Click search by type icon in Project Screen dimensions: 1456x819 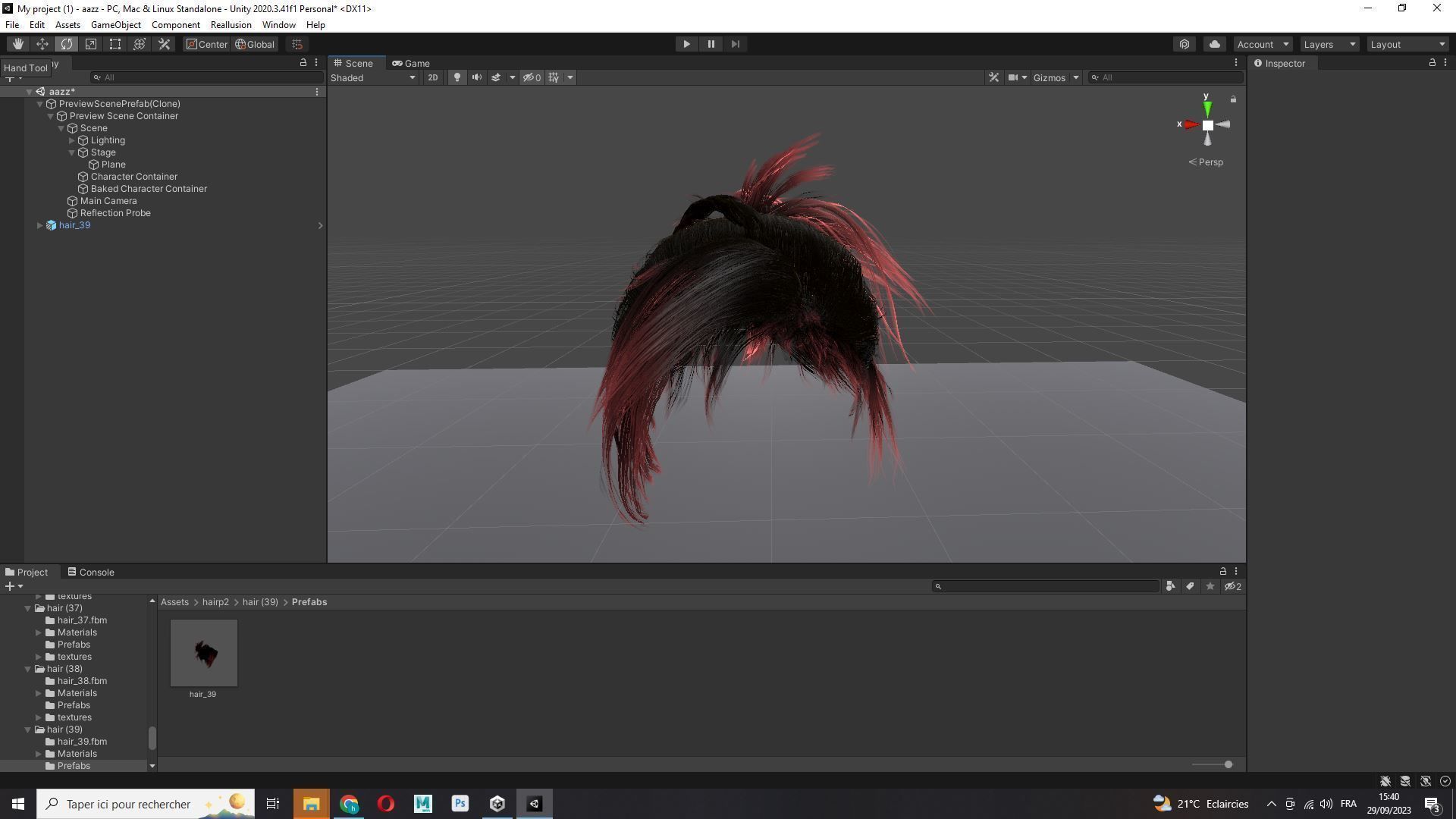coord(1170,586)
